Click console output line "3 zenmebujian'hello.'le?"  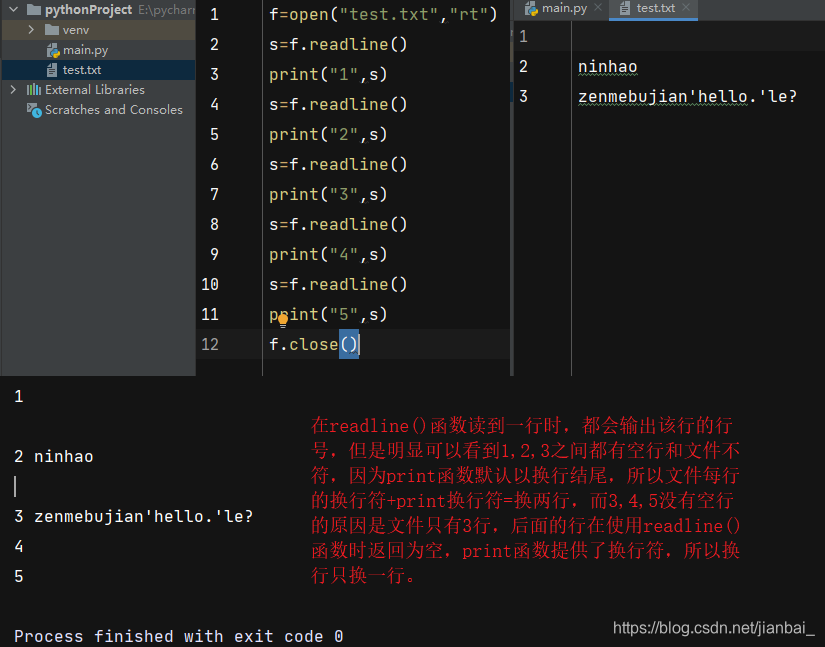click(134, 516)
